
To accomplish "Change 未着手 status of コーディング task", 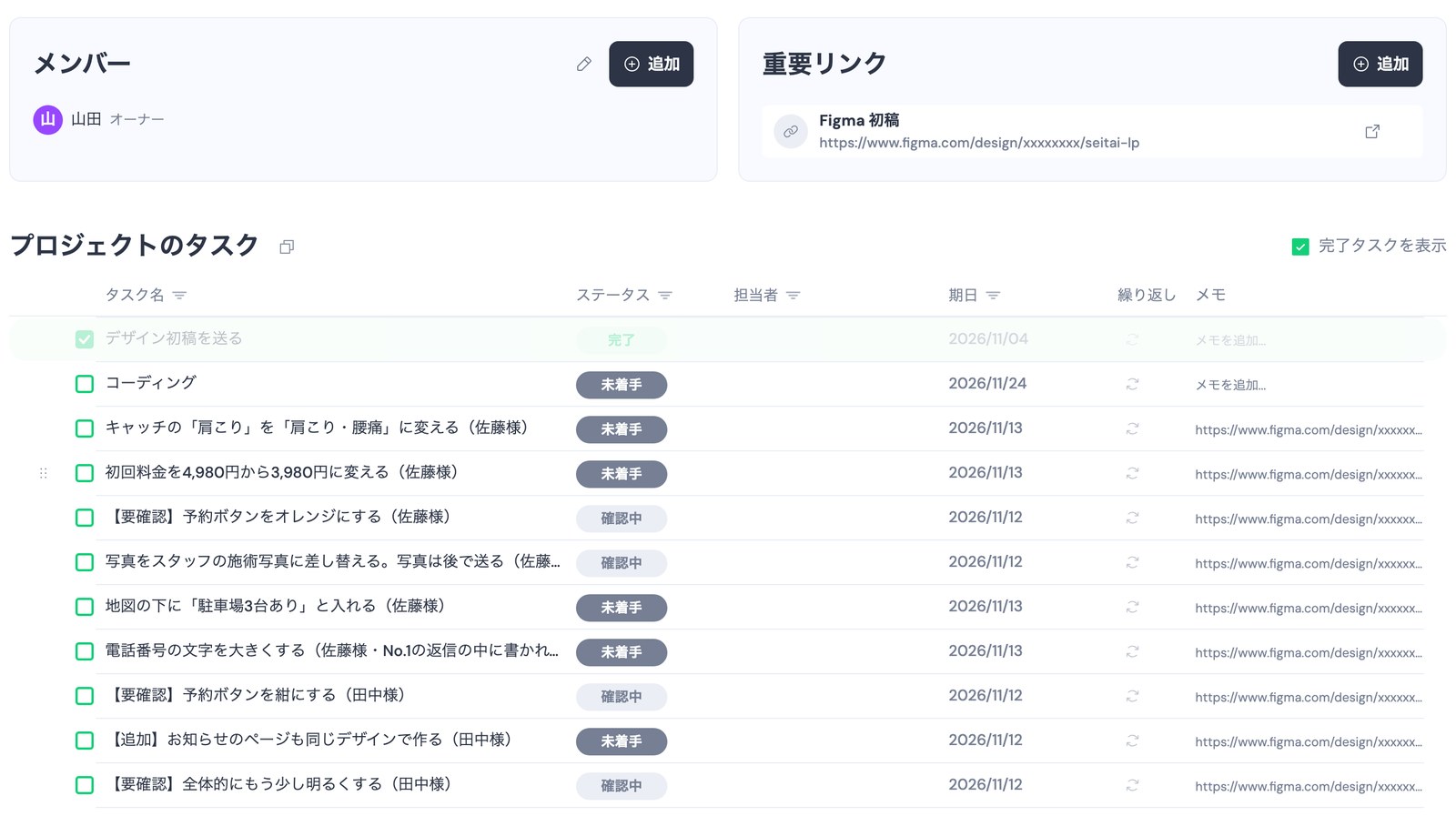I will (x=622, y=385).
